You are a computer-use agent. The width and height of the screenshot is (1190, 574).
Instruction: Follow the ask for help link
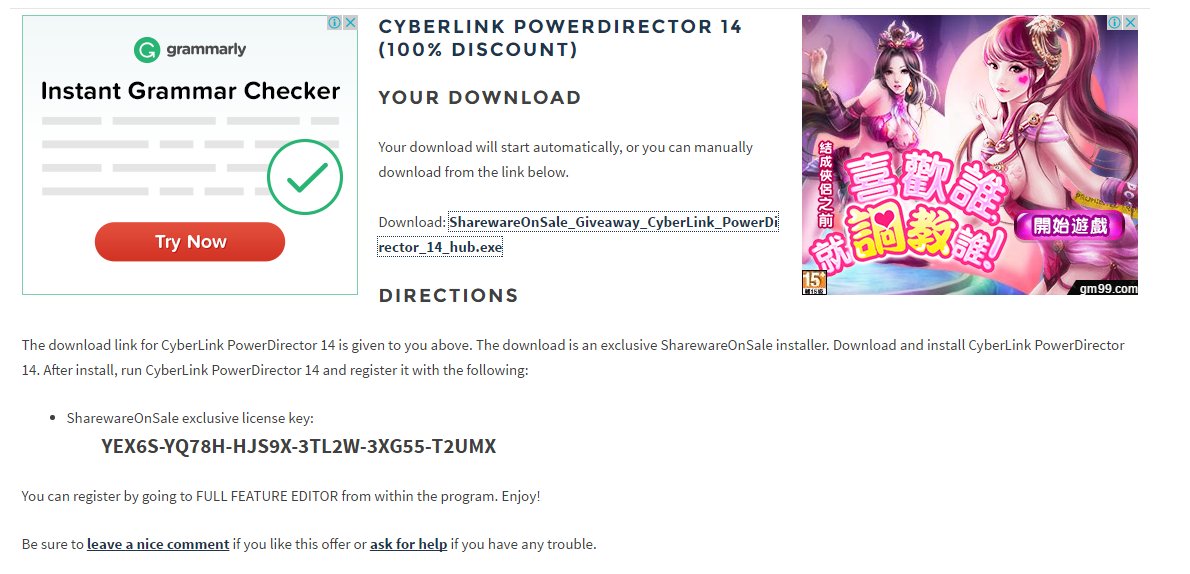pyautogui.click(x=408, y=544)
